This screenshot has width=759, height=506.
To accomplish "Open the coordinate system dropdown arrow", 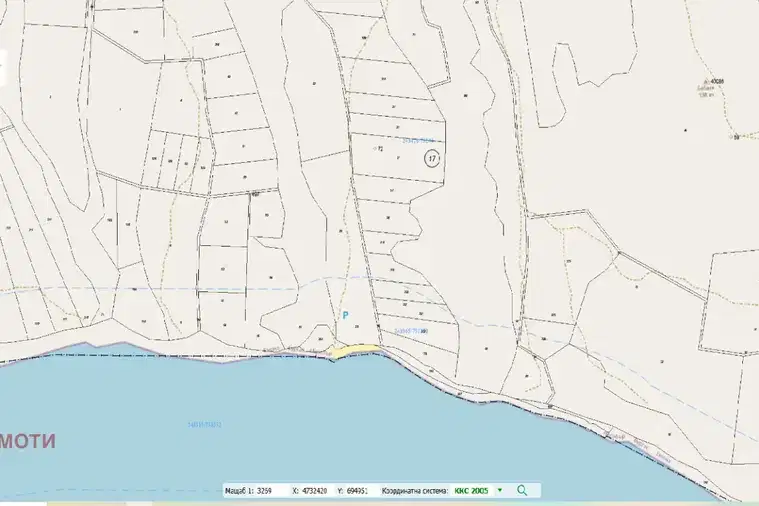I will coord(500,490).
